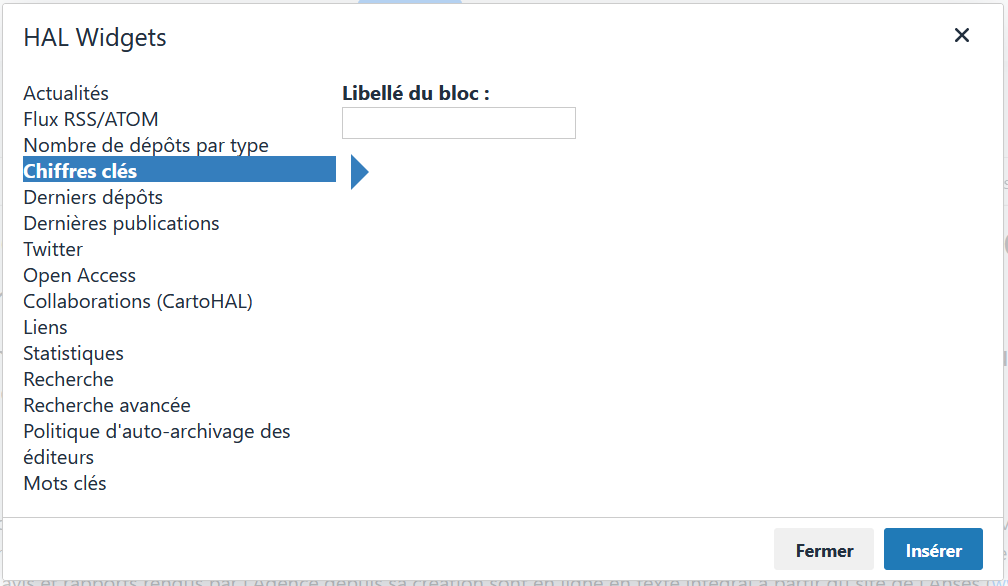
Task: Select the Actualités widget
Action: tap(65, 93)
